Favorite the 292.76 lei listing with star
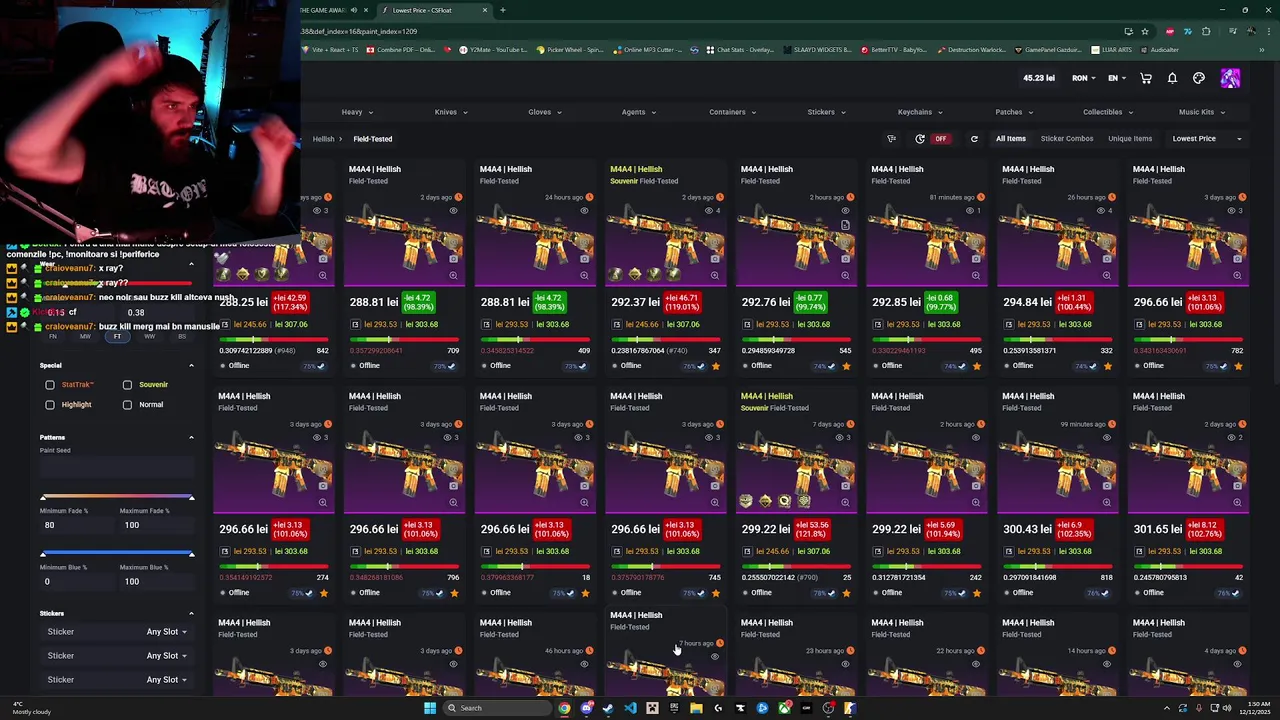 (846, 366)
